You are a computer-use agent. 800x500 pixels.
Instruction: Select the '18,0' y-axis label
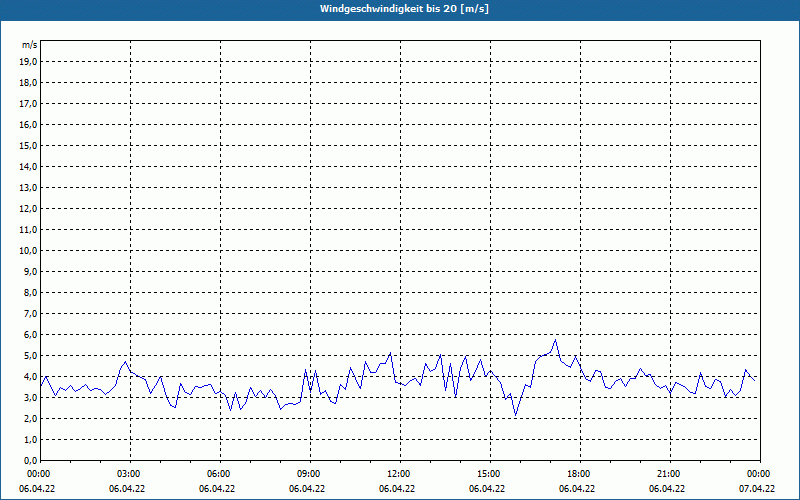coord(28,83)
